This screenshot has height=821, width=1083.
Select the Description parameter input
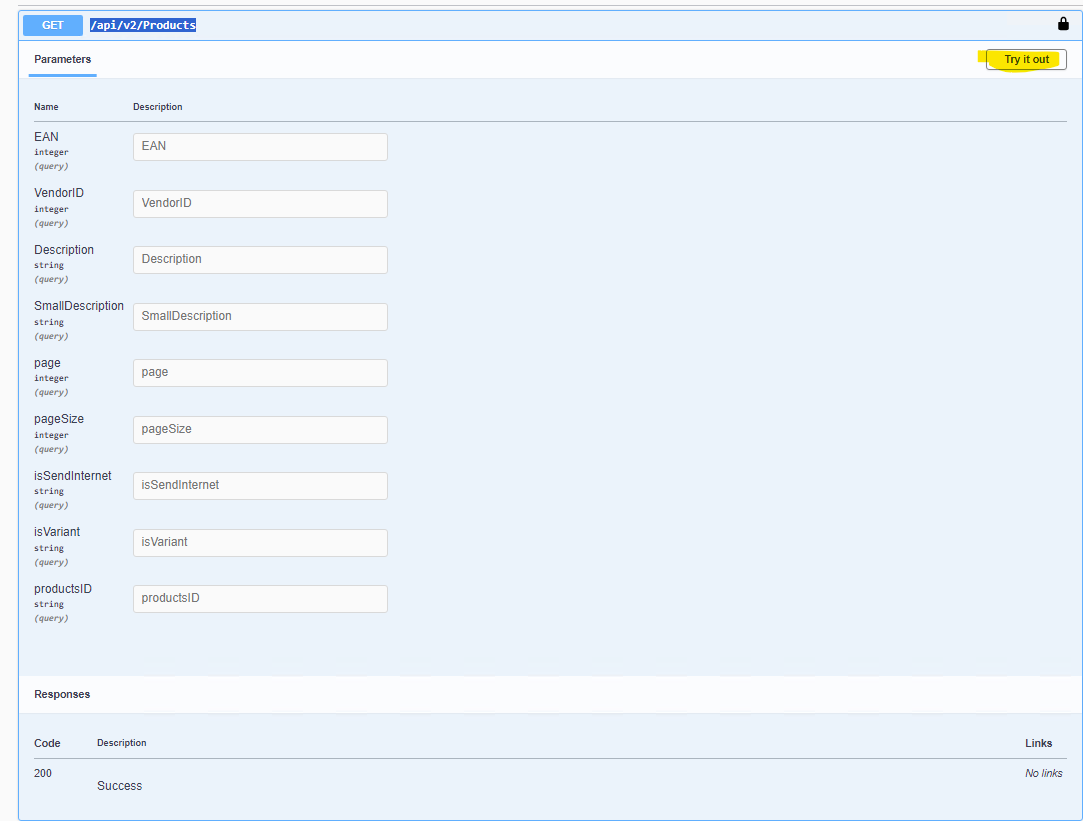(260, 260)
